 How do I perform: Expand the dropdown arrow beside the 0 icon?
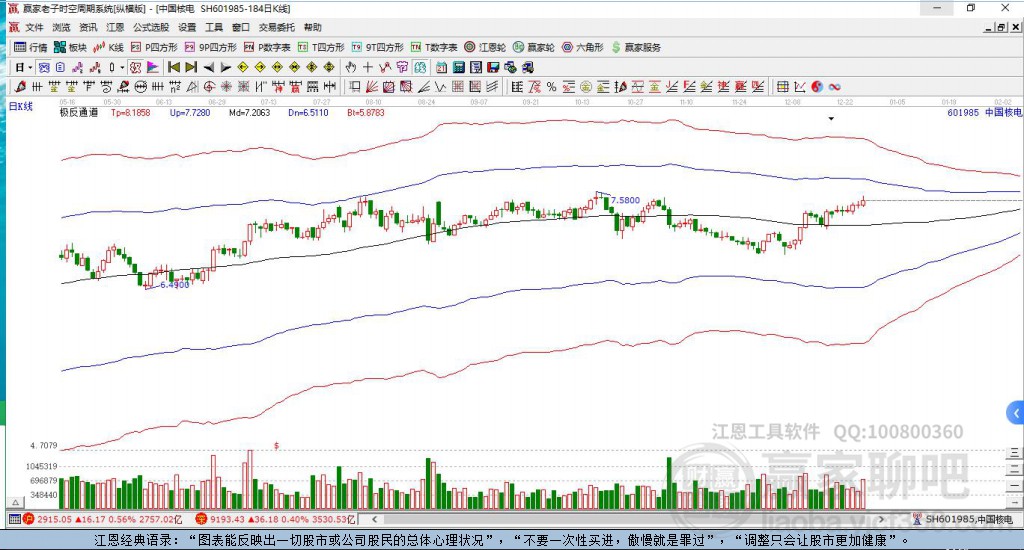(x=122, y=67)
